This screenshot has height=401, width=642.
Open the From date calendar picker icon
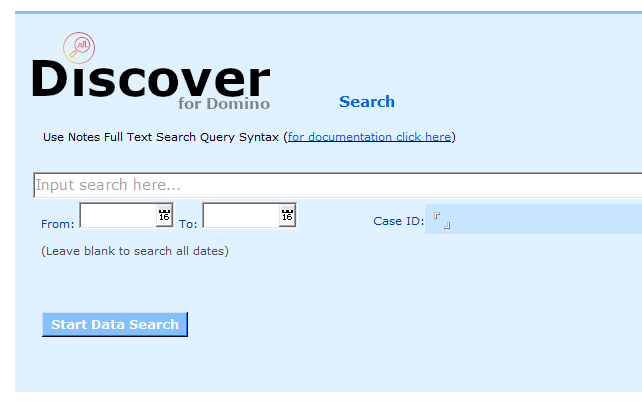coord(164,215)
